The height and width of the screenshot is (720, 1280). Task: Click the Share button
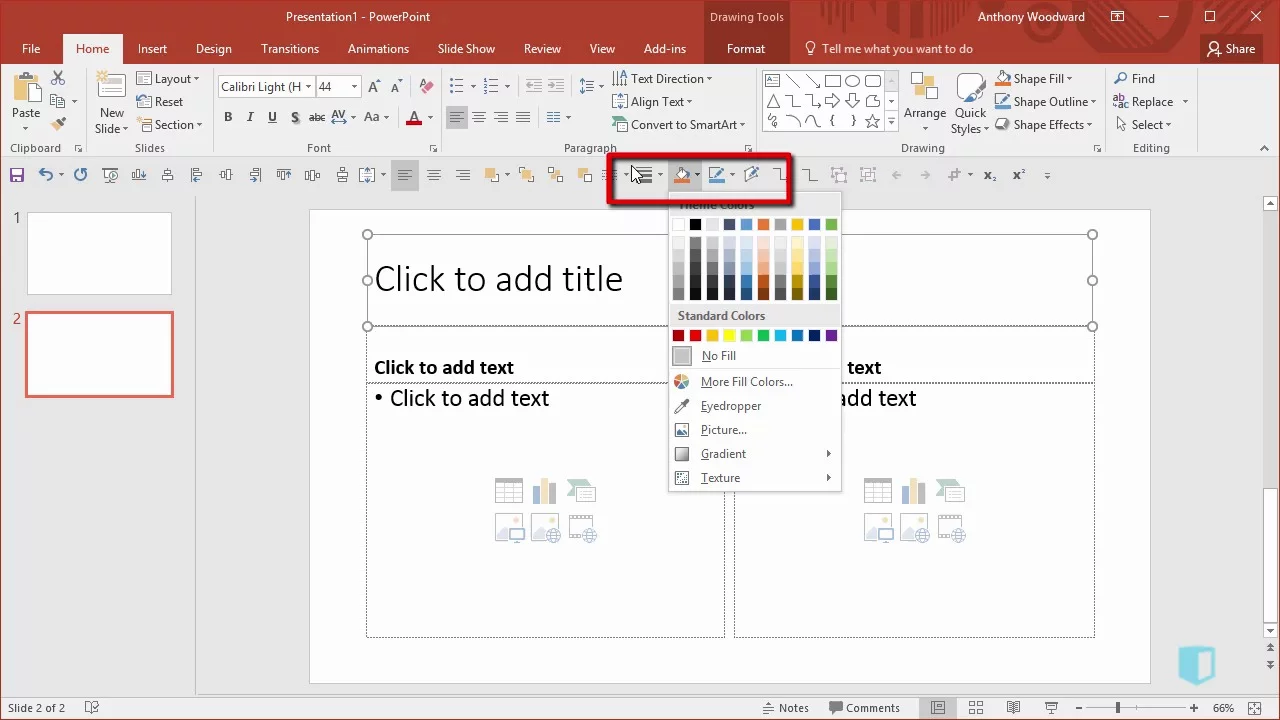pyautogui.click(x=1230, y=49)
